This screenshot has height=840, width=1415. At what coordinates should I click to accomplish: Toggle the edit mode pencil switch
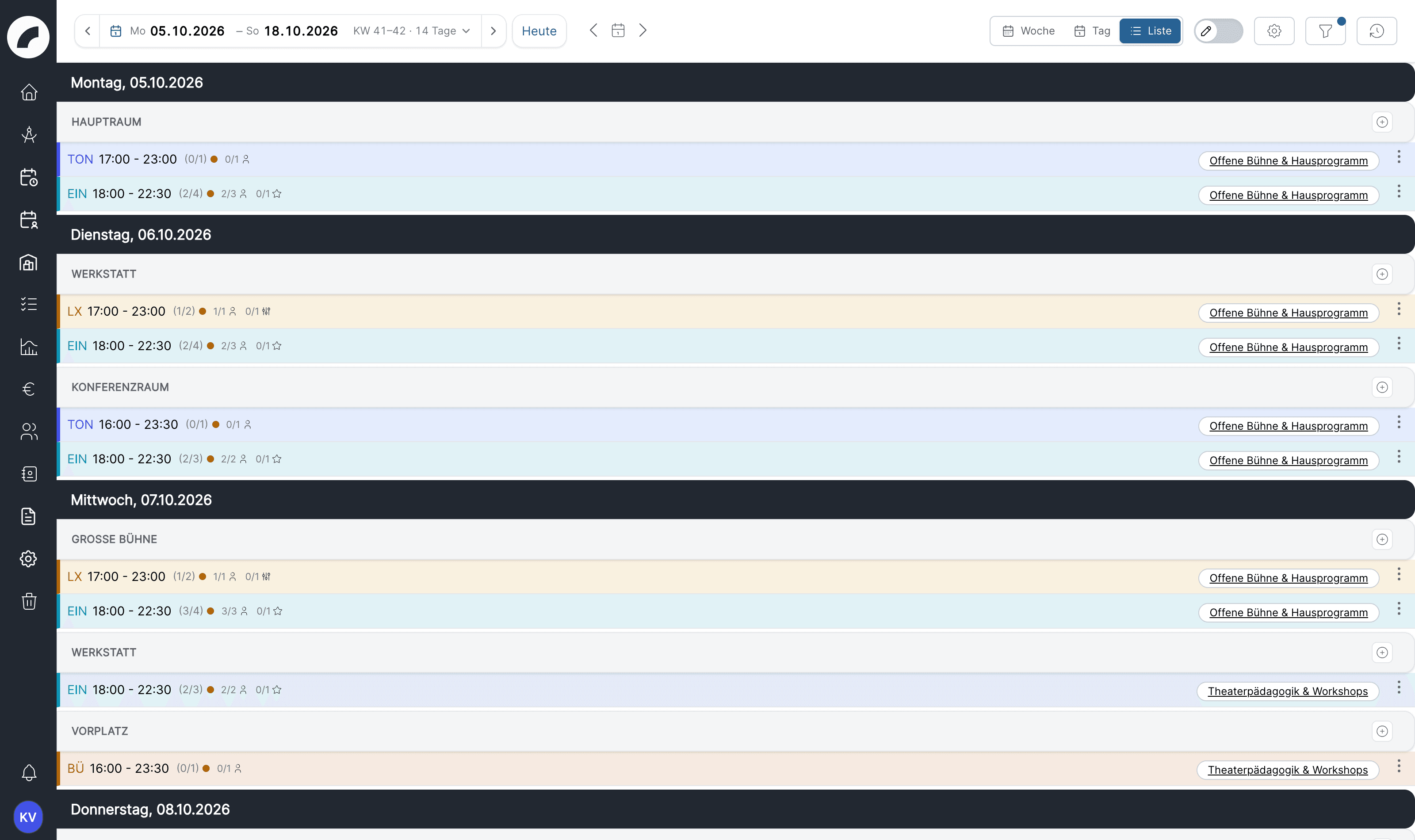1219,31
